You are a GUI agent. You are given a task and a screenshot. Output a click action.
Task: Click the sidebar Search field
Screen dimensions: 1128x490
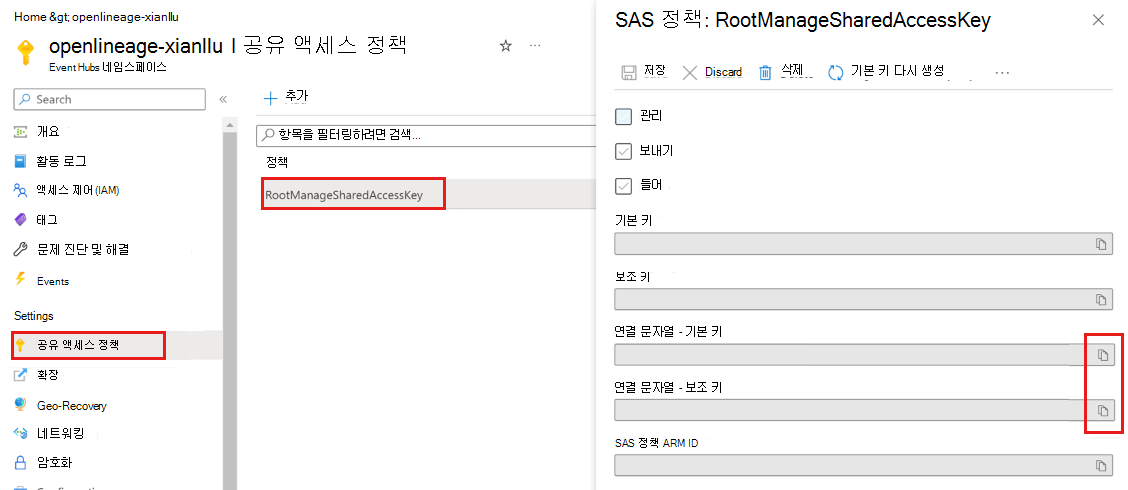109,99
